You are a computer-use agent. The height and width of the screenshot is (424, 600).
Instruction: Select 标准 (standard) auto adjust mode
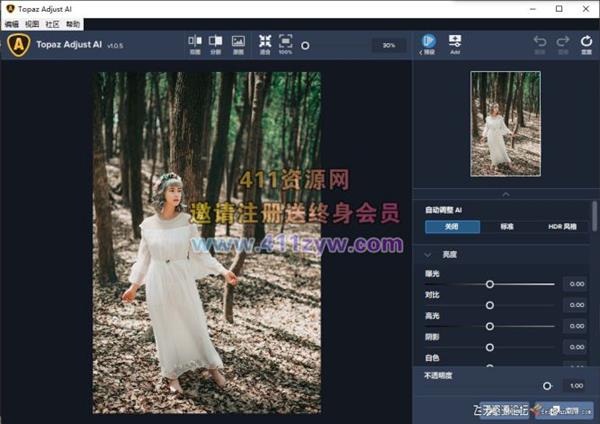pos(507,227)
